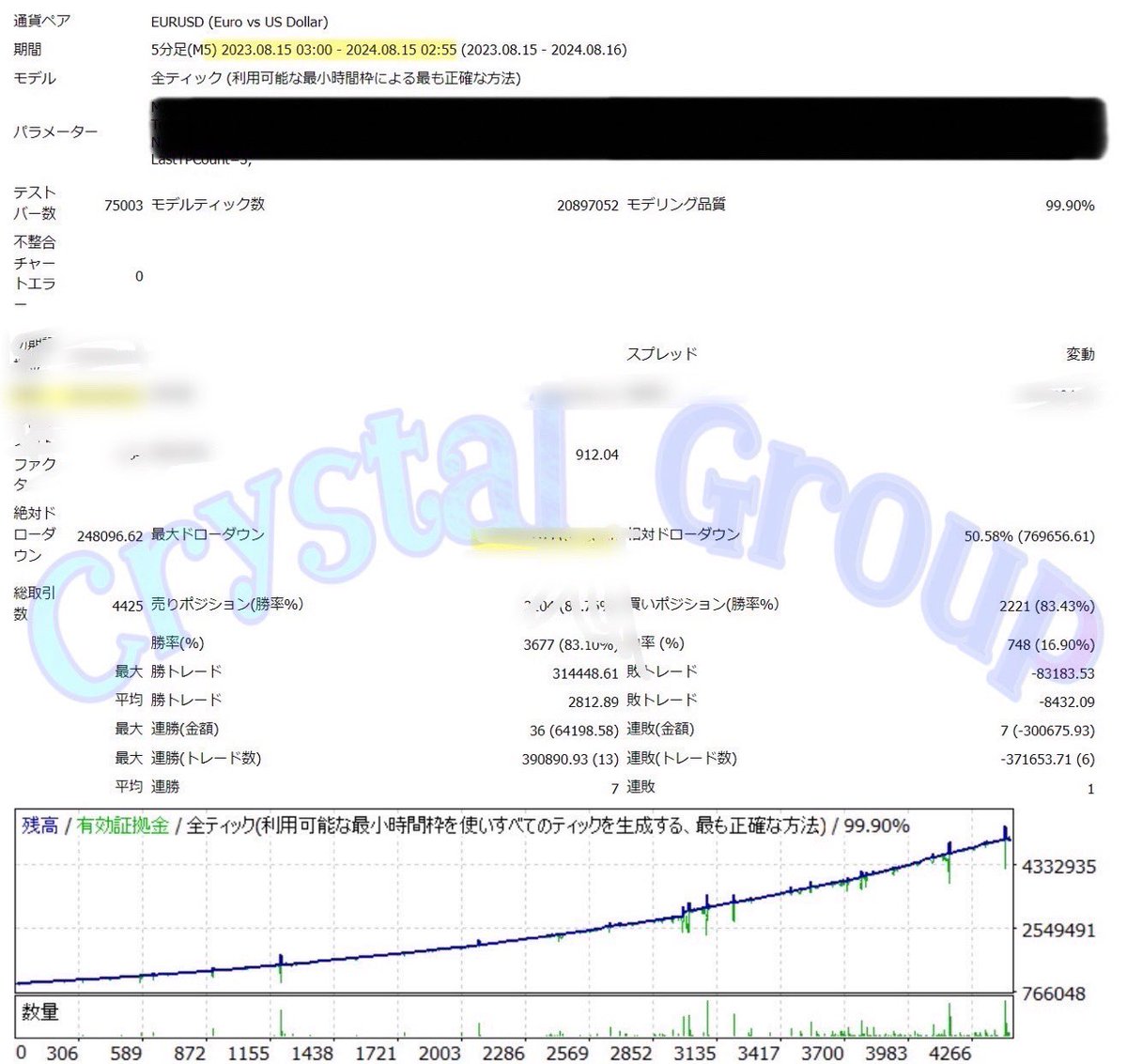Click the '買いポジション(勝率%)' label
Screen dimensions: 1127x1064
click(x=702, y=604)
